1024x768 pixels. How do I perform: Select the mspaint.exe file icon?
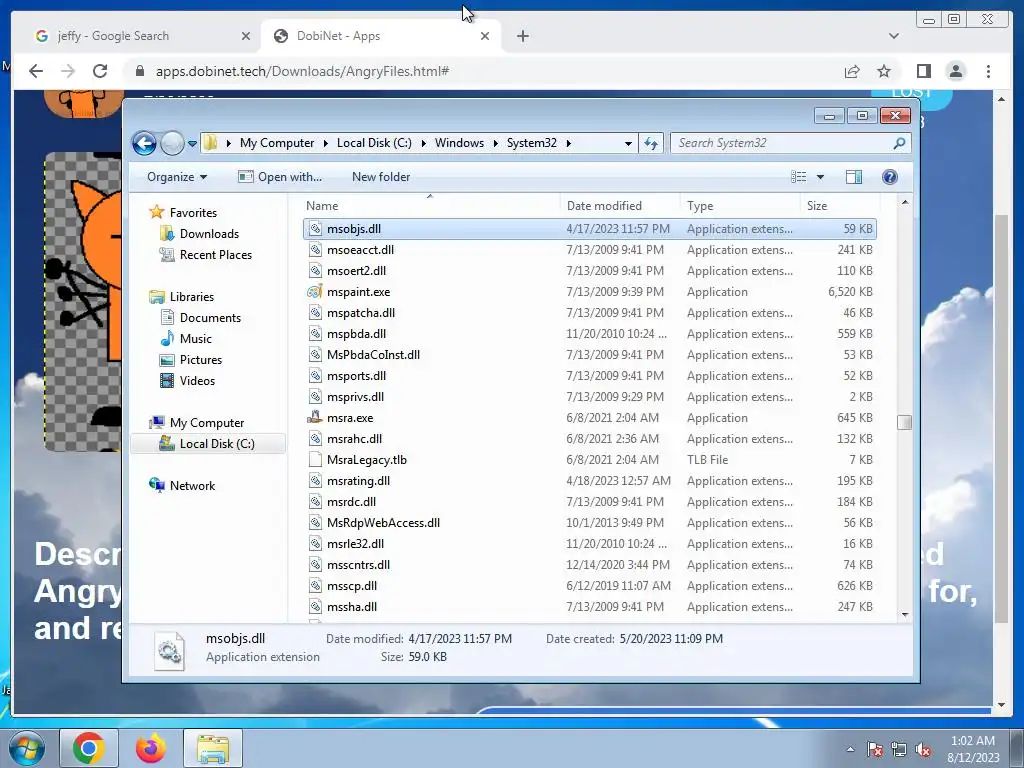coord(315,292)
